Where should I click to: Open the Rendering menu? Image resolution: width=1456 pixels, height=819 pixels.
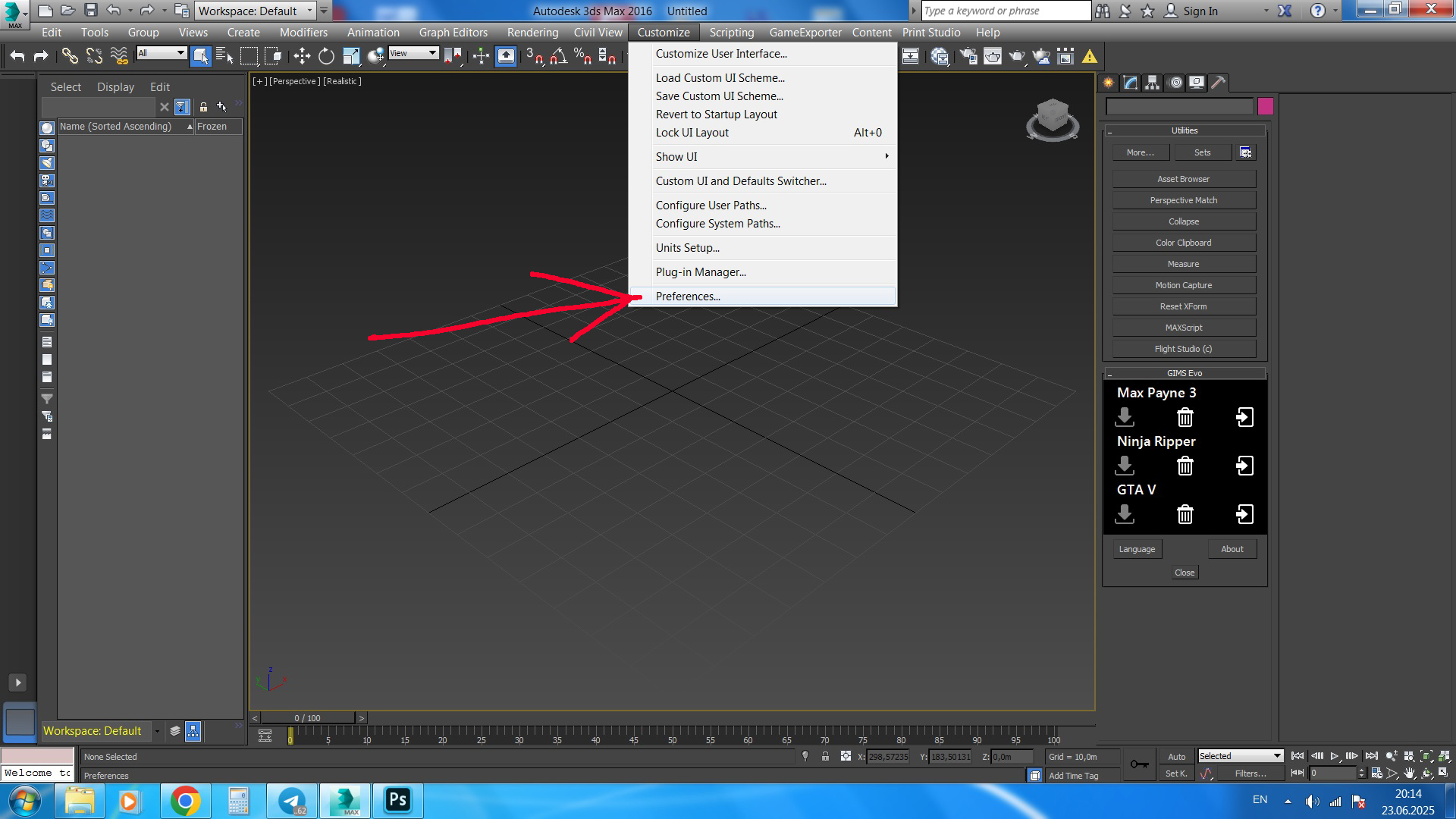click(532, 33)
